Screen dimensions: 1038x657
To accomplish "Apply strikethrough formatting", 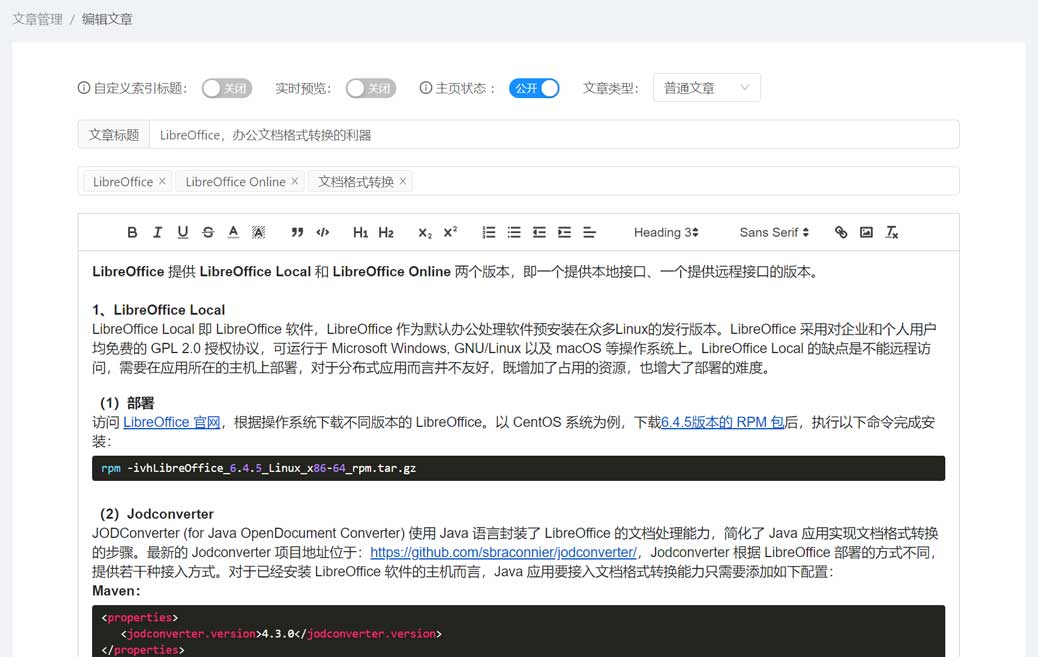I will pyautogui.click(x=208, y=232).
